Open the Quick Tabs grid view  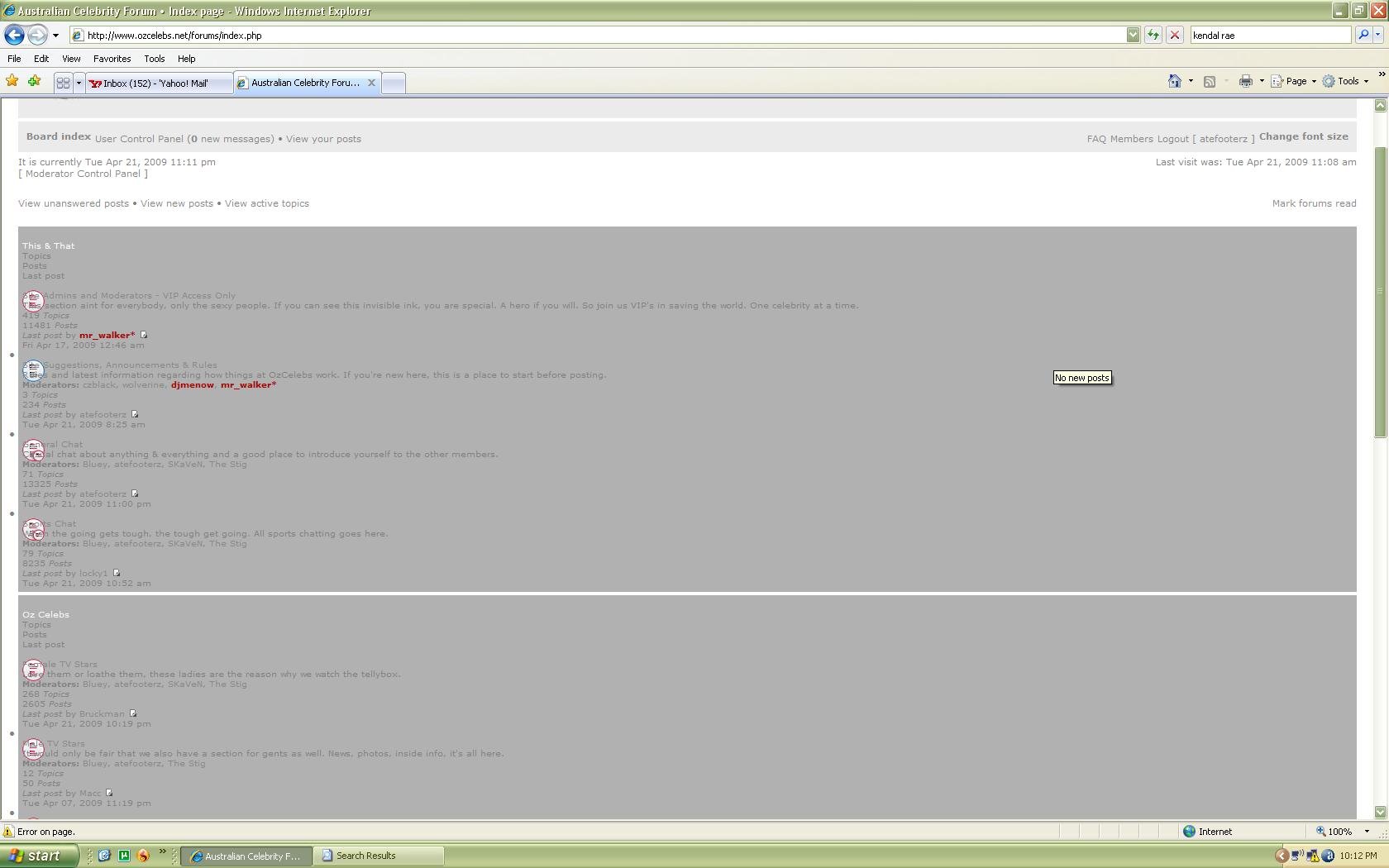(63, 83)
